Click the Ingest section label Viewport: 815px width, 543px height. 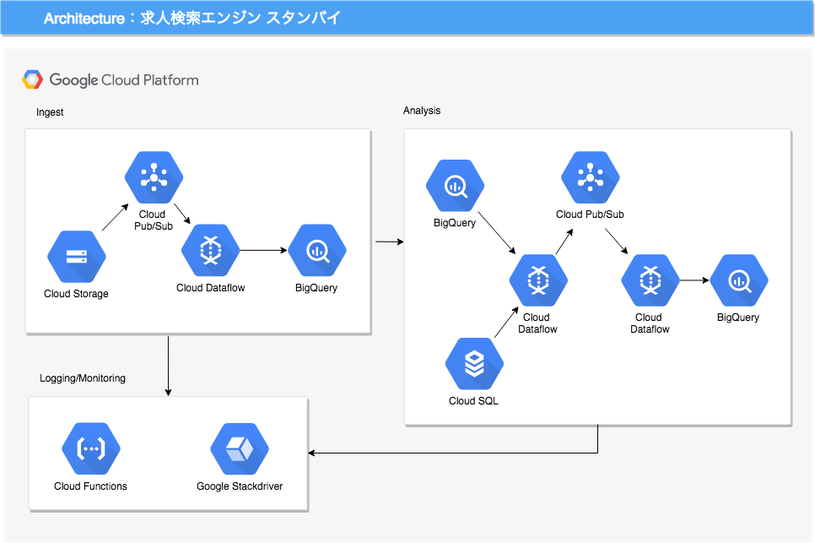tap(50, 112)
